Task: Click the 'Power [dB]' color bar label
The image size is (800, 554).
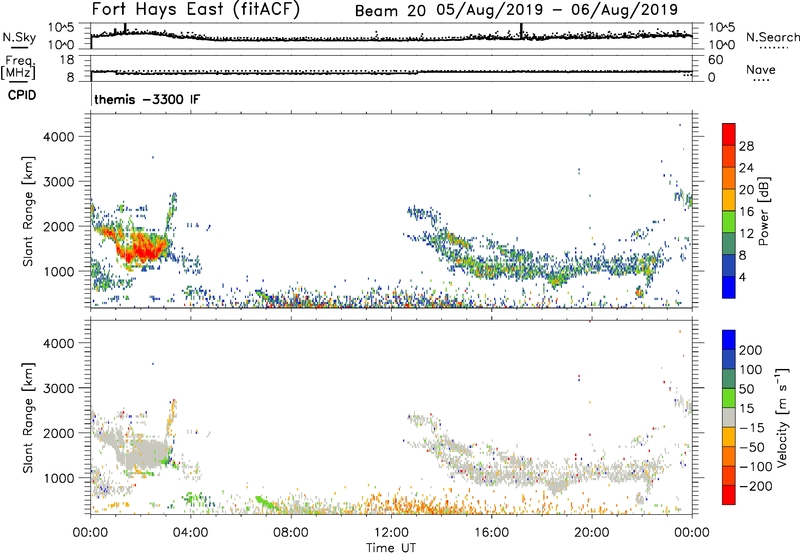Action: click(763, 211)
